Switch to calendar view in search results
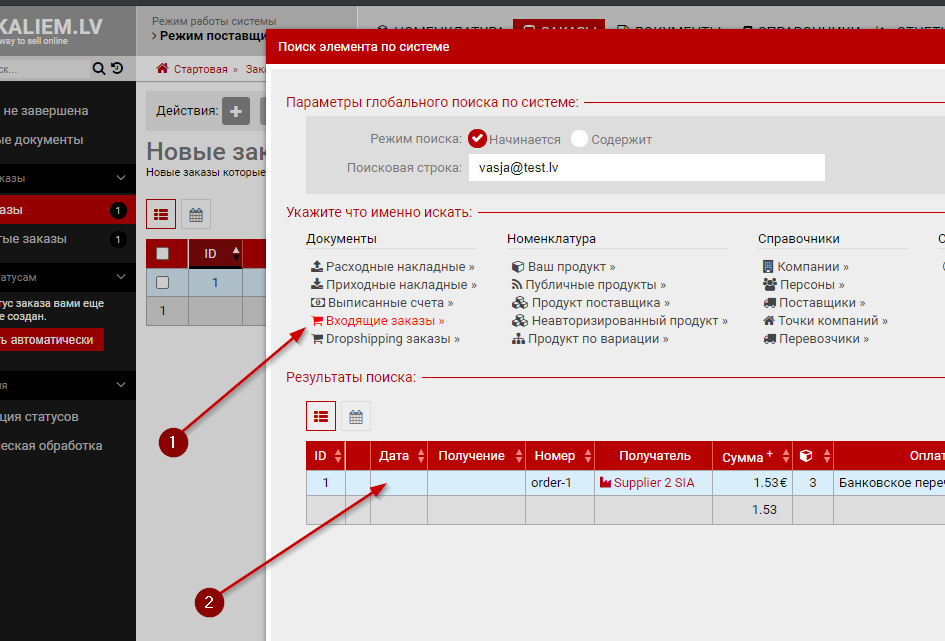The width and height of the screenshot is (945, 641). click(355, 416)
